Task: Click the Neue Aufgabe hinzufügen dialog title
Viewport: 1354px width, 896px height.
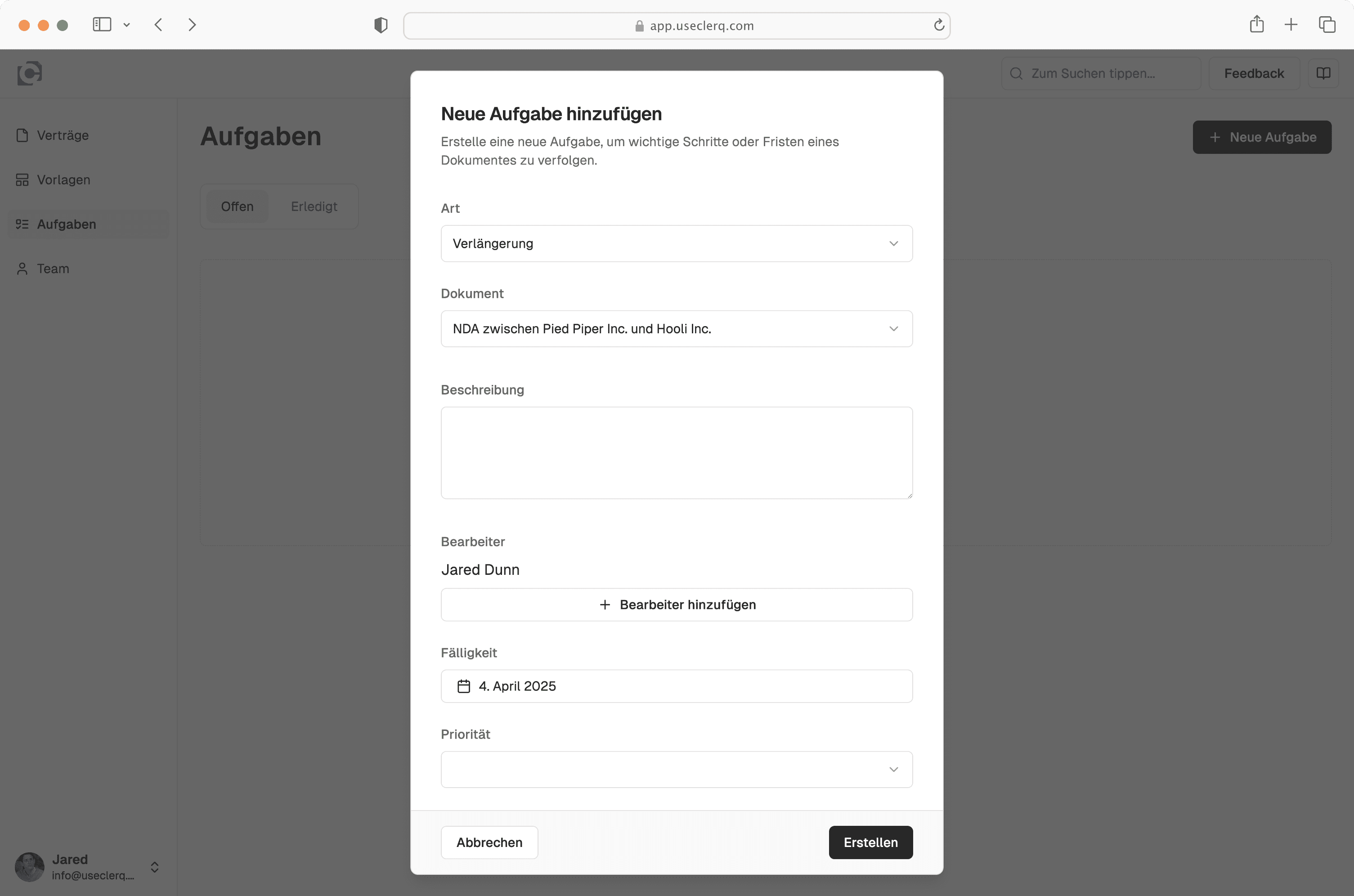Action: point(551,114)
